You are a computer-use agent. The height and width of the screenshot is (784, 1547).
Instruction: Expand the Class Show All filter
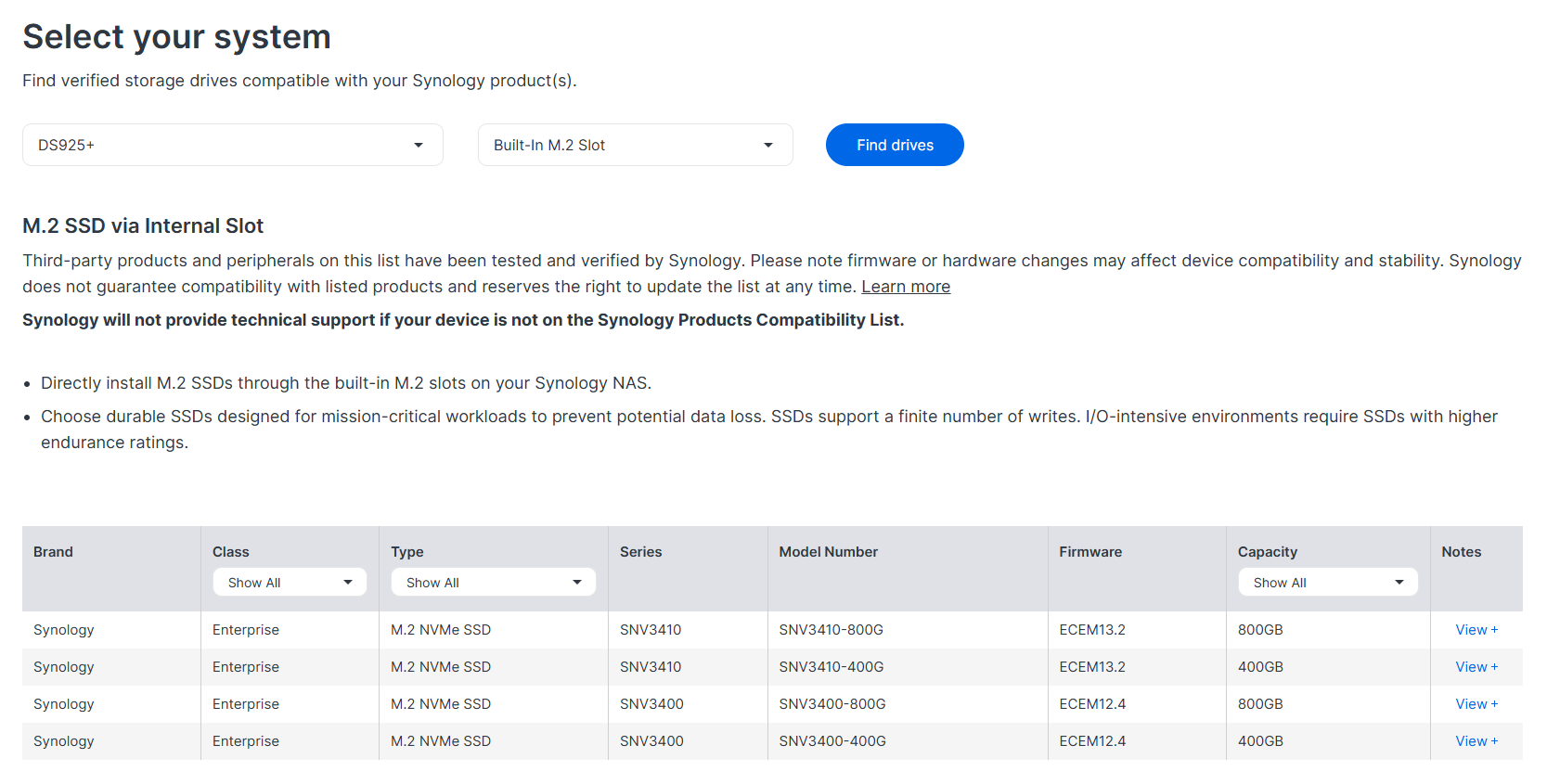(x=290, y=582)
